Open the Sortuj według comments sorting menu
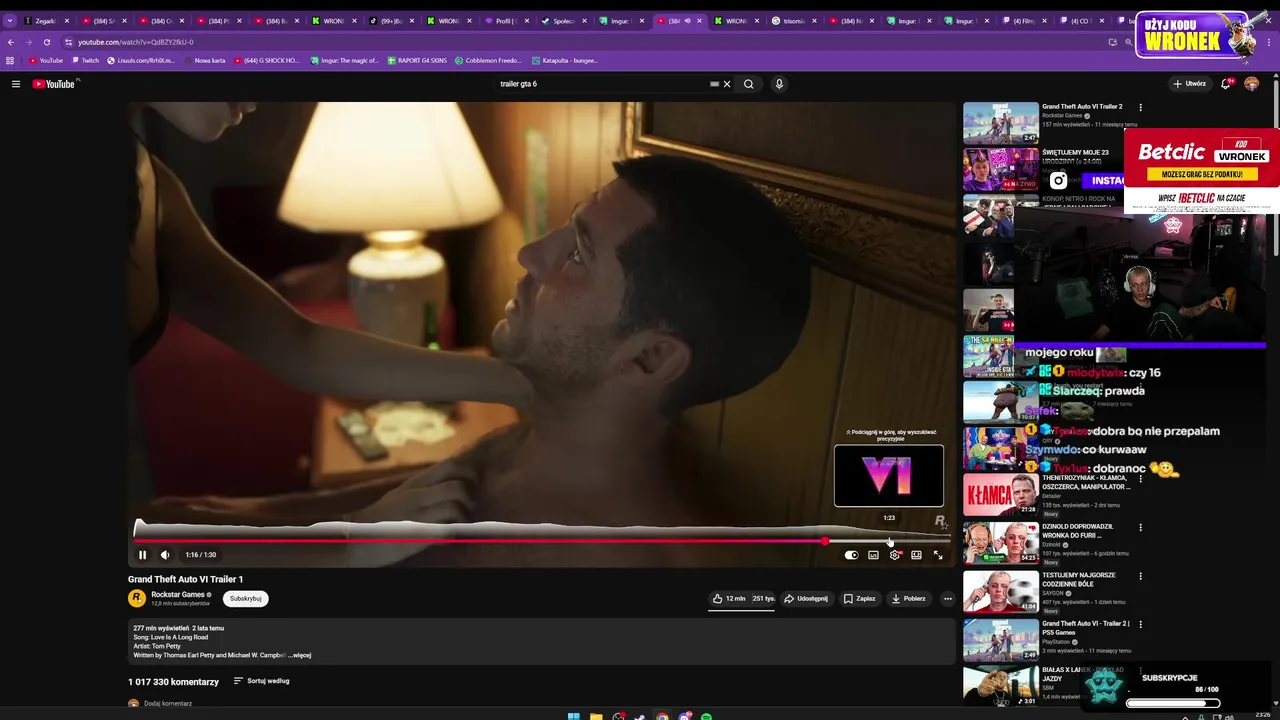 click(262, 681)
